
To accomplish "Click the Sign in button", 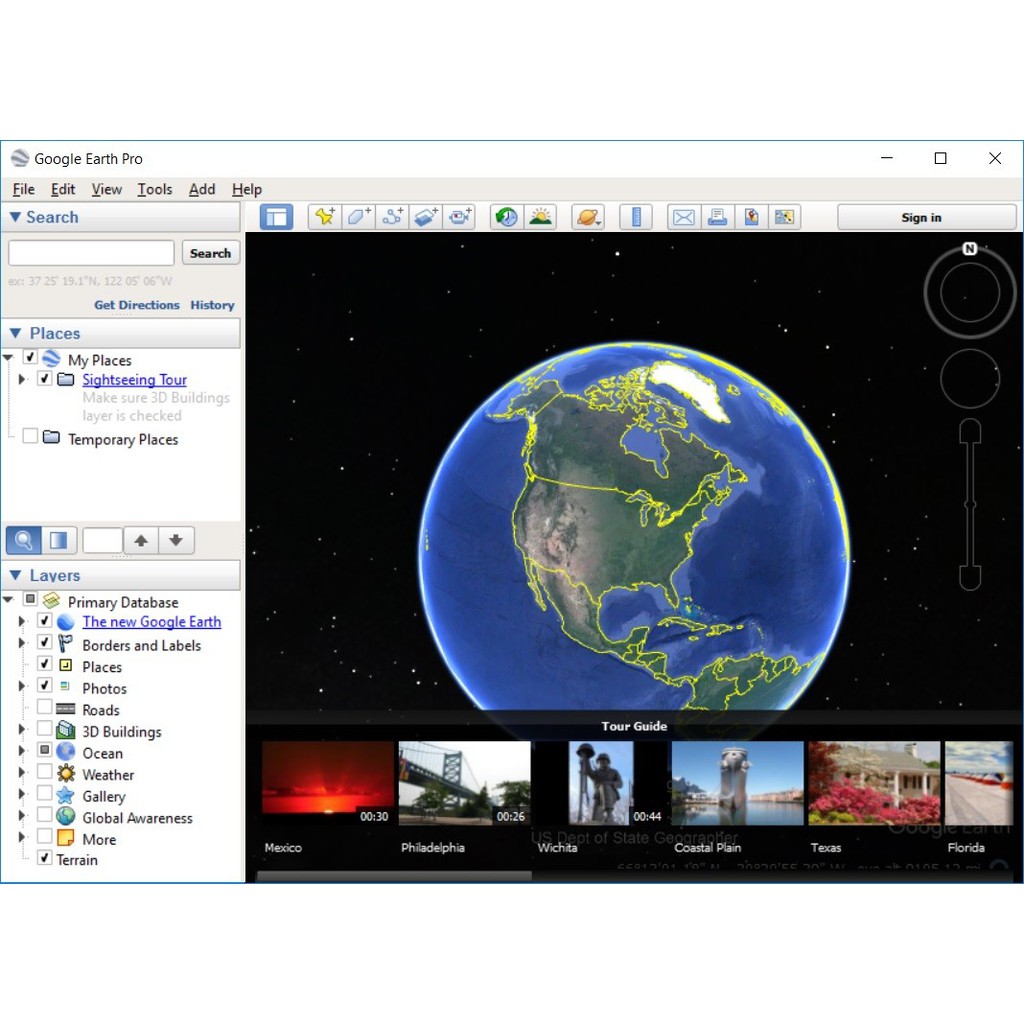I will point(920,217).
